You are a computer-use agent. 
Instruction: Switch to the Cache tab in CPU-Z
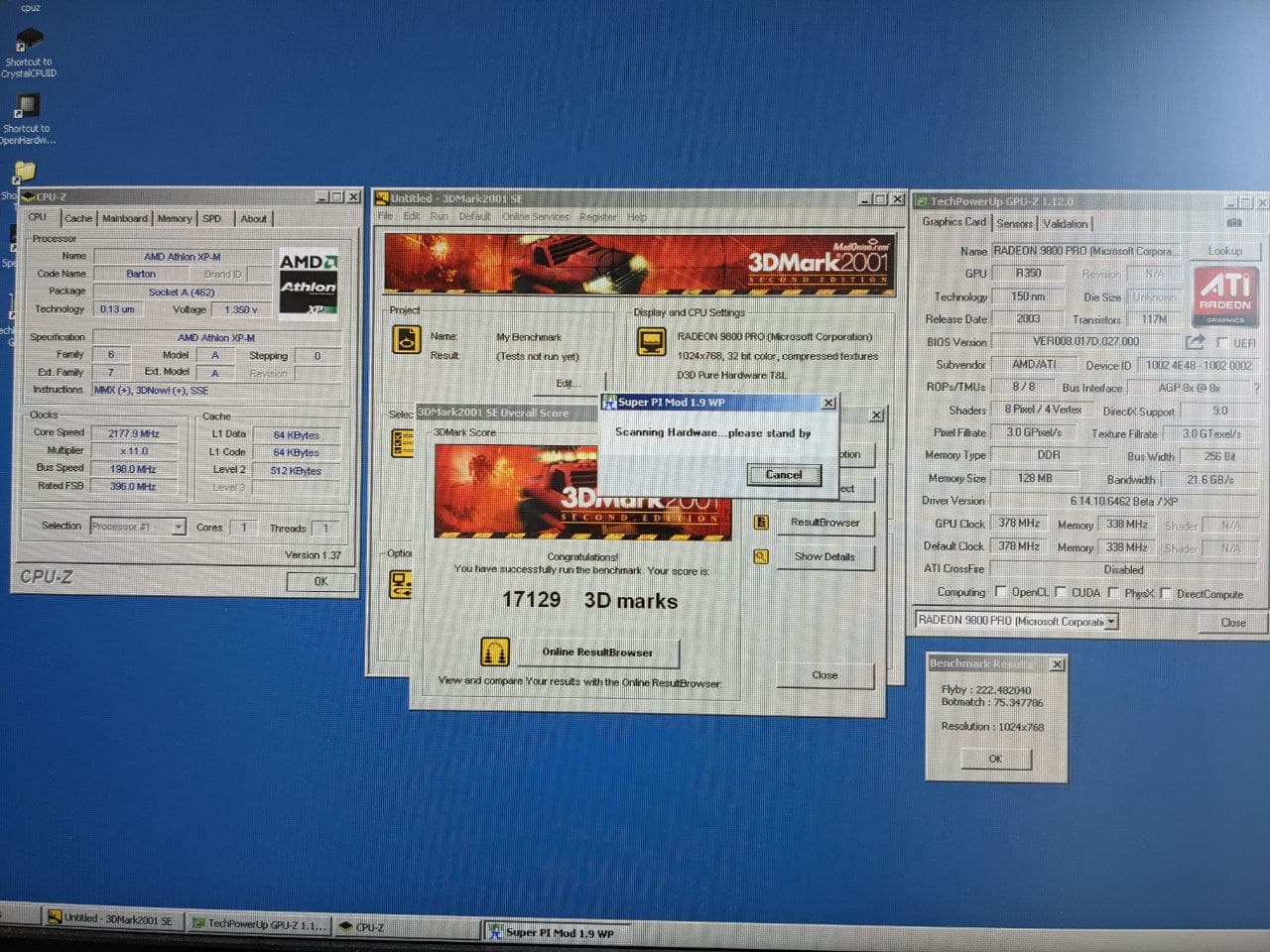(77, 218)
